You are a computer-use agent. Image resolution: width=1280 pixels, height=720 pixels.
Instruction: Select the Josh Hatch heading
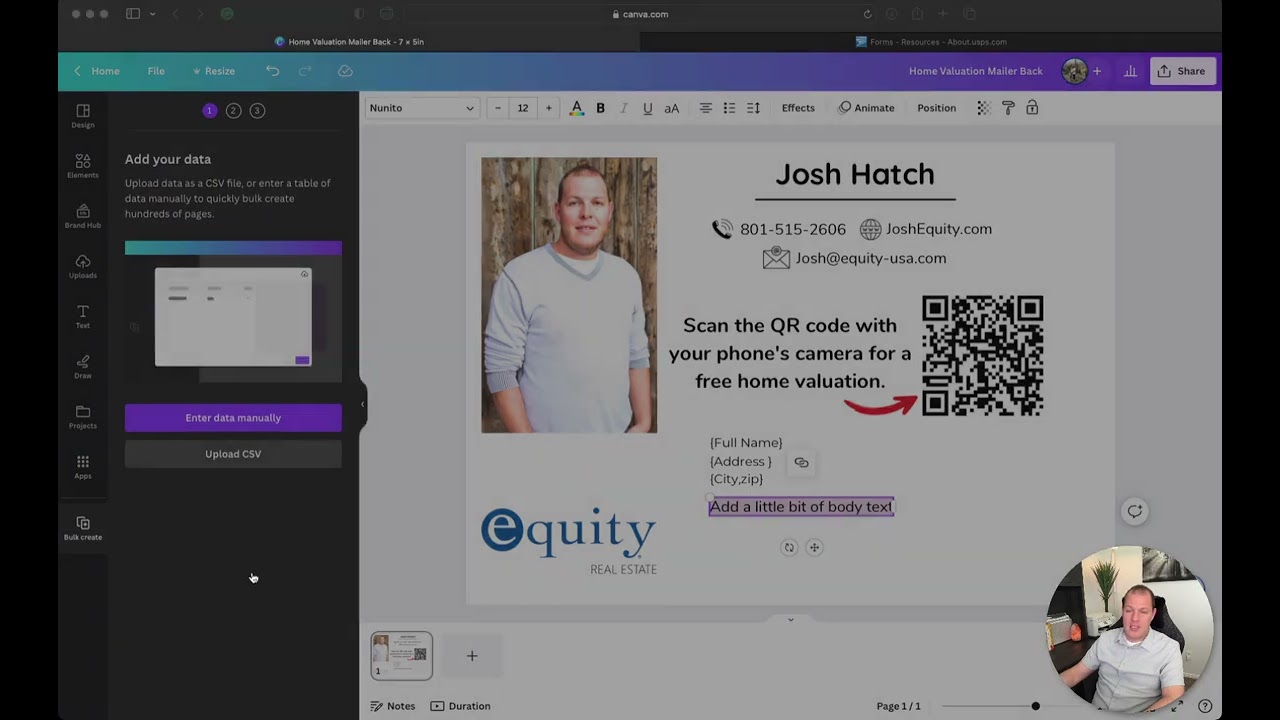coord(855,174)
